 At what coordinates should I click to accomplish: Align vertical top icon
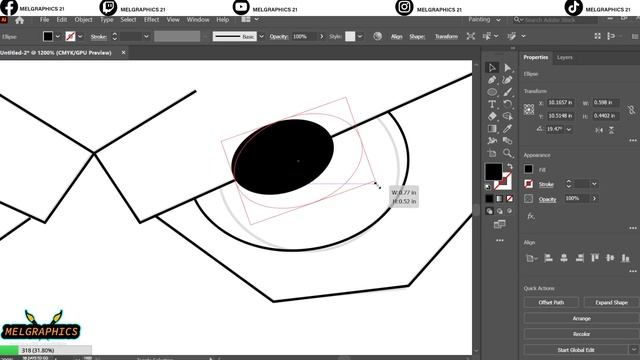[x=595, y=258]
